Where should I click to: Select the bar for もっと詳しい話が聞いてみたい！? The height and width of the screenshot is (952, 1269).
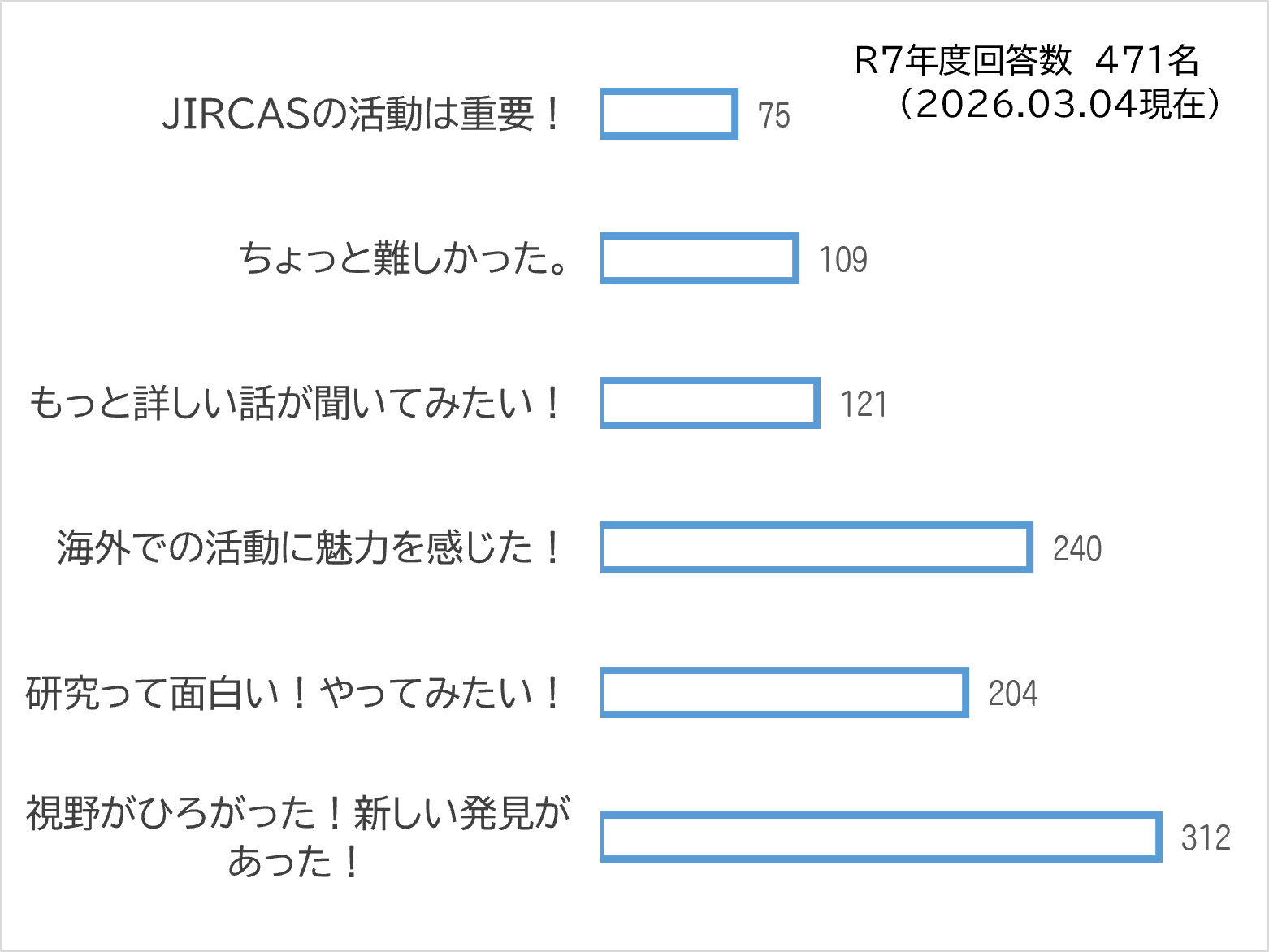710,403
